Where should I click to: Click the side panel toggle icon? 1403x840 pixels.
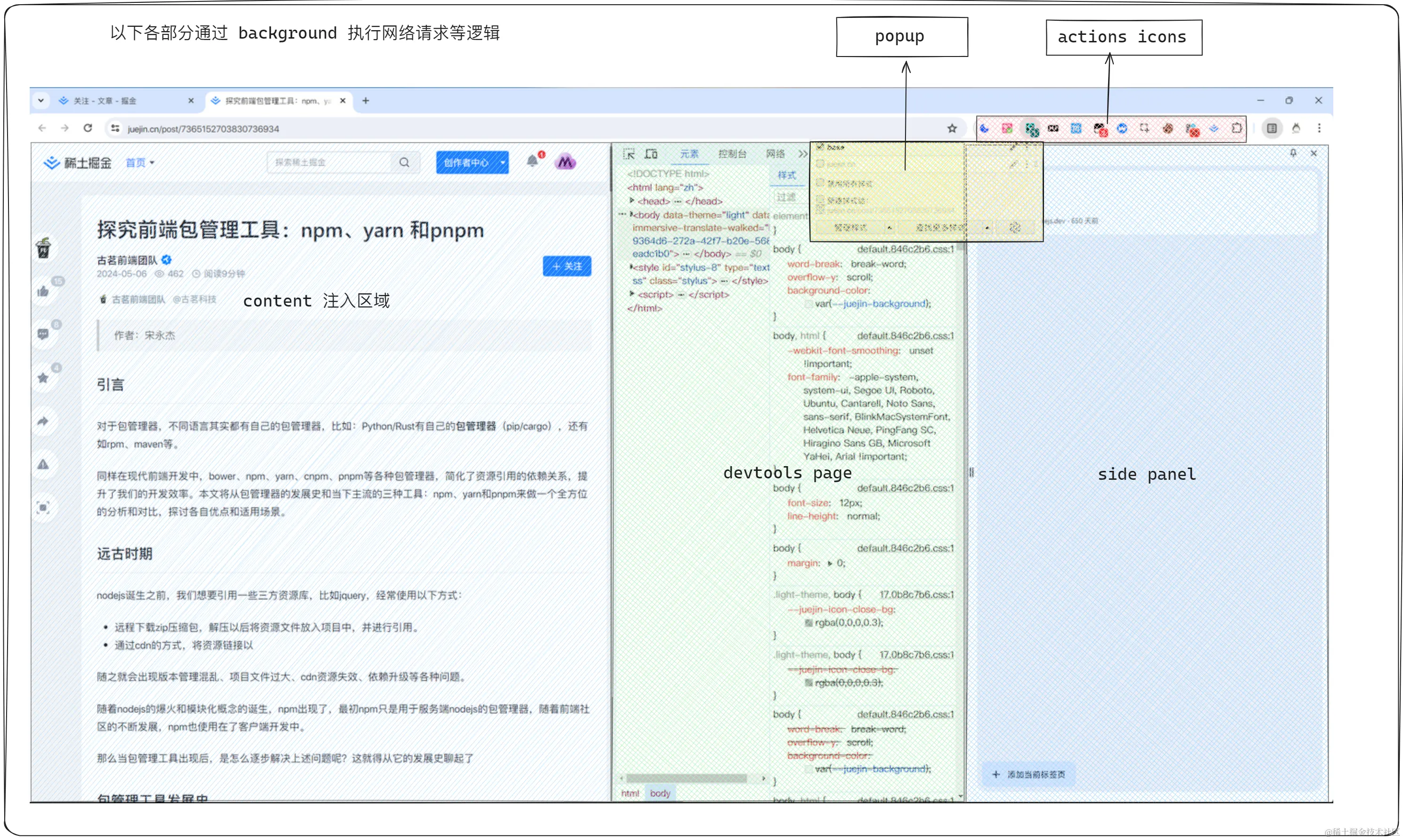pos(1272,129)
